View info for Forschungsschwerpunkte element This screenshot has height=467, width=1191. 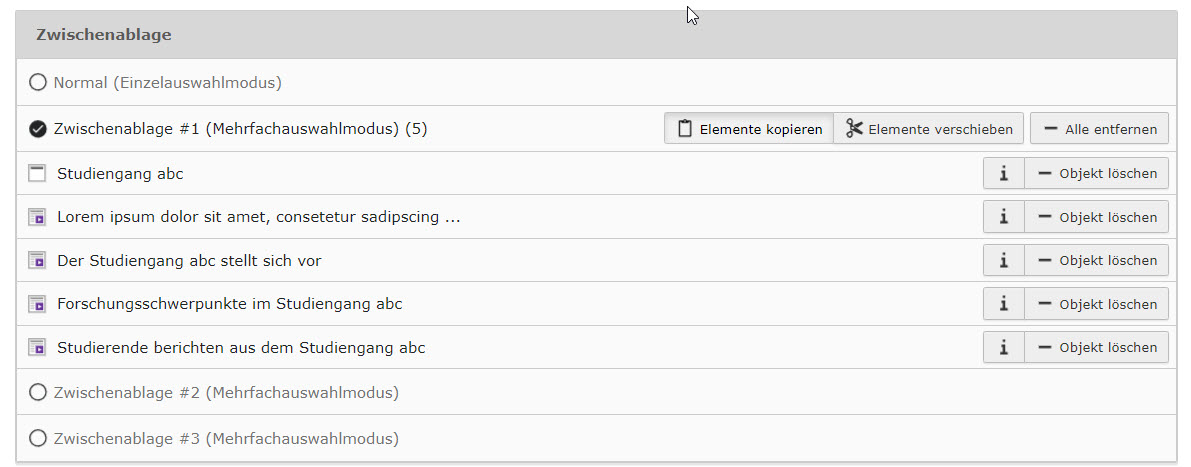point(1003,304)
